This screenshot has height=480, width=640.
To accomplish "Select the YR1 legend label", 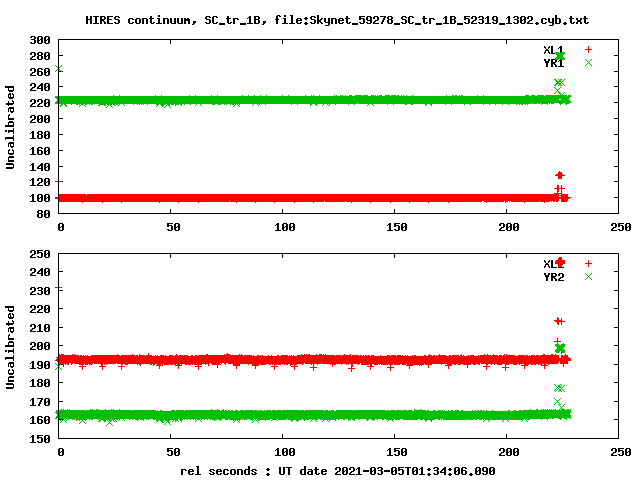I will pyautogui.click(x=553, y=63).
